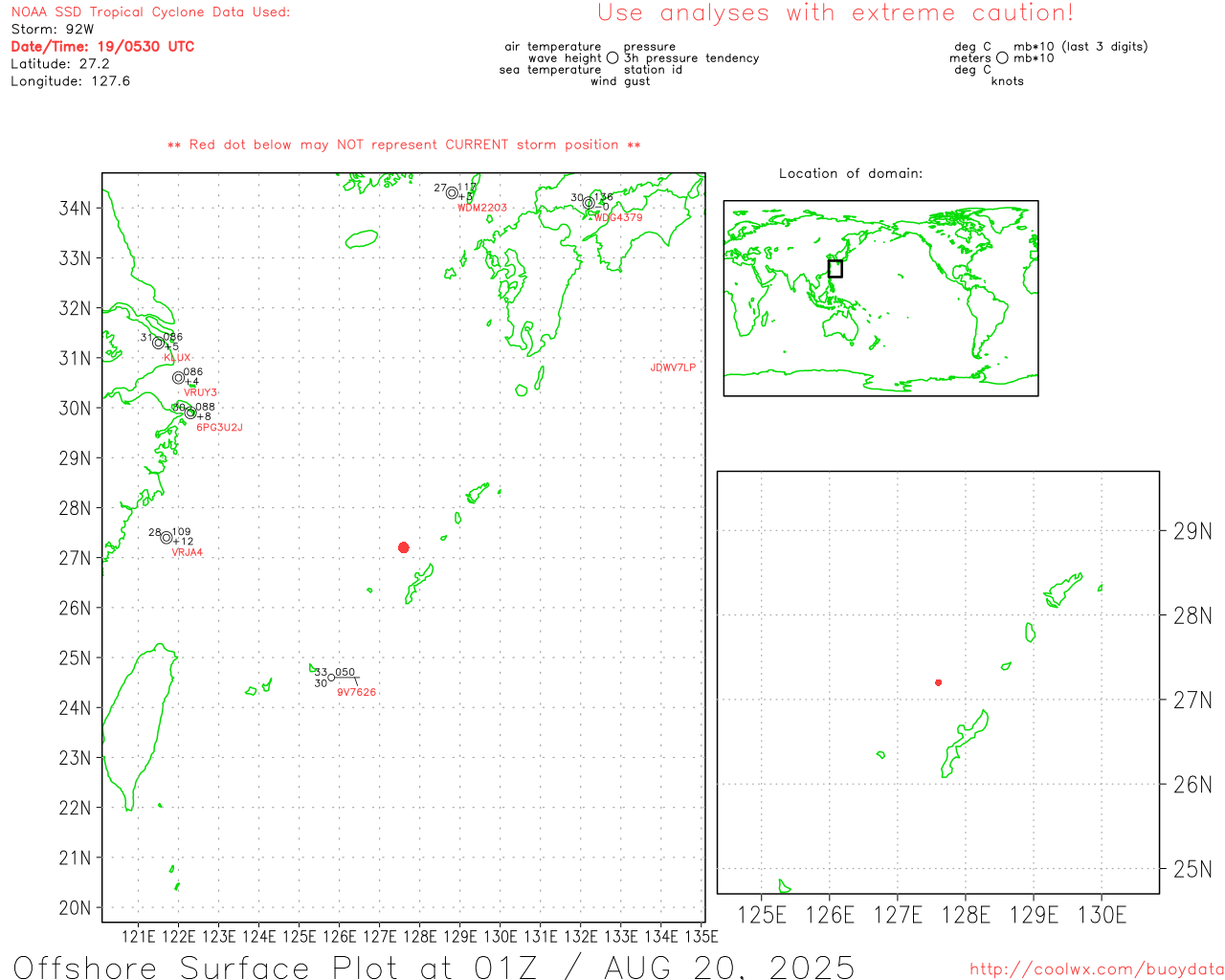
Task: Click the red storm dot in the zoomed inset map
Action: pyautogui.click(x=938, y=682)
